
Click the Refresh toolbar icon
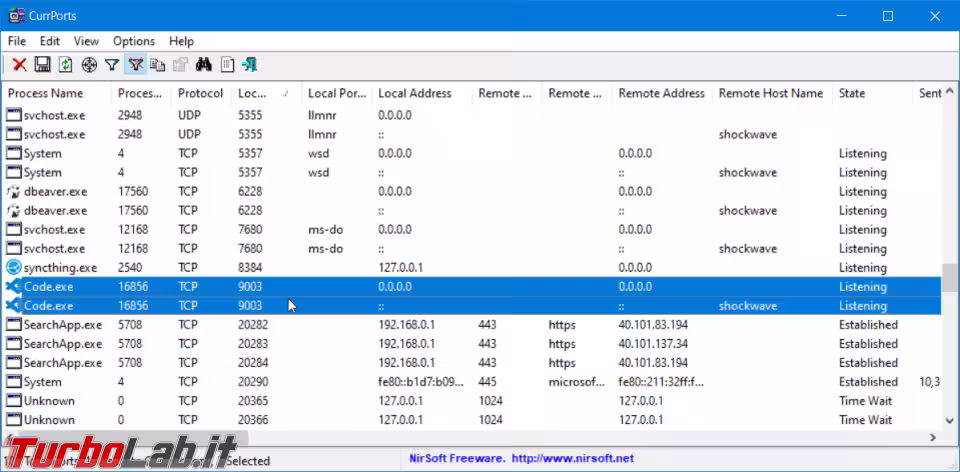(66, 64)
